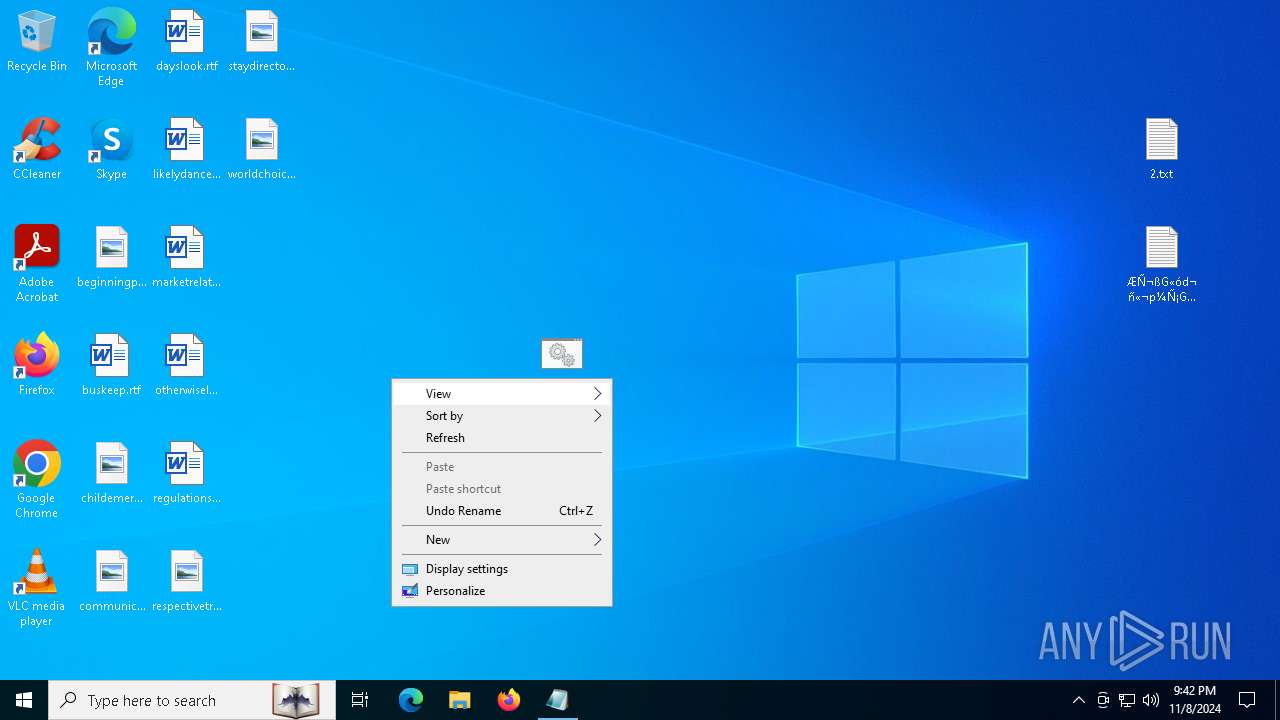
Task: Launch Firefox from the taskbar
Action: click(509, 700)
